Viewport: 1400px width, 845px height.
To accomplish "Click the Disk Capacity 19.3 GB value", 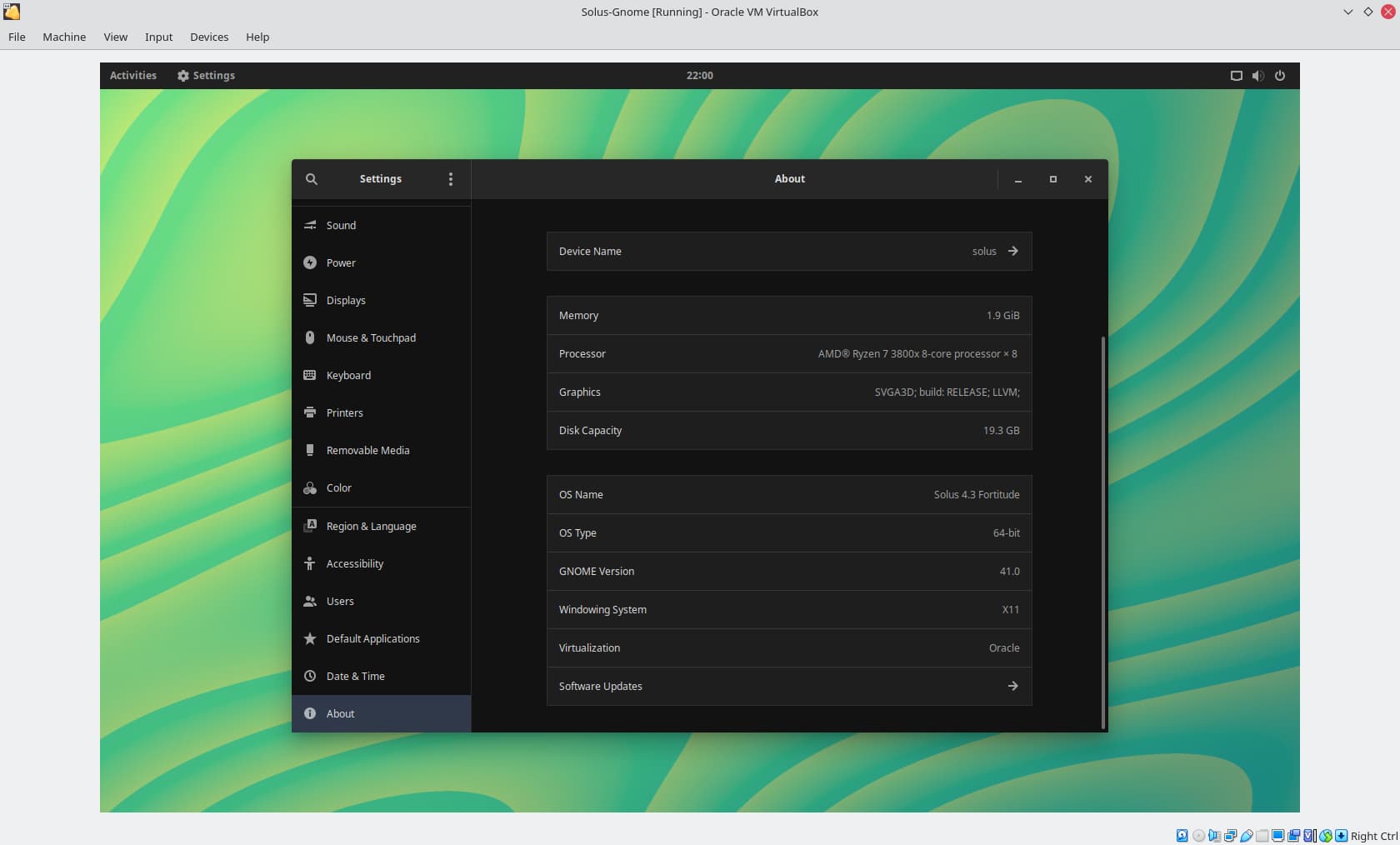I will (1001, 430).
